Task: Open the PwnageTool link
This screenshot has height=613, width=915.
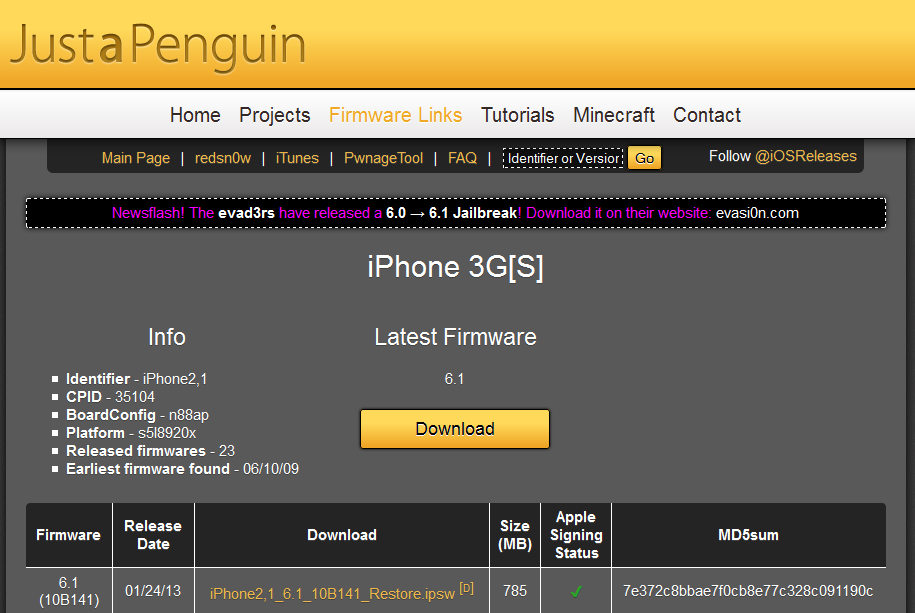Action: (383, 158)
